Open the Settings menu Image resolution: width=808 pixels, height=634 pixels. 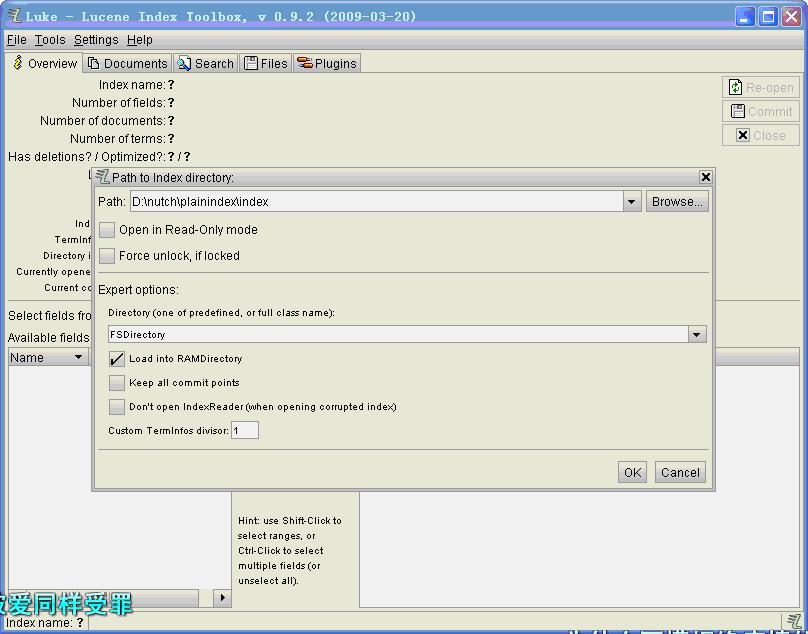(x=96, y=40)
